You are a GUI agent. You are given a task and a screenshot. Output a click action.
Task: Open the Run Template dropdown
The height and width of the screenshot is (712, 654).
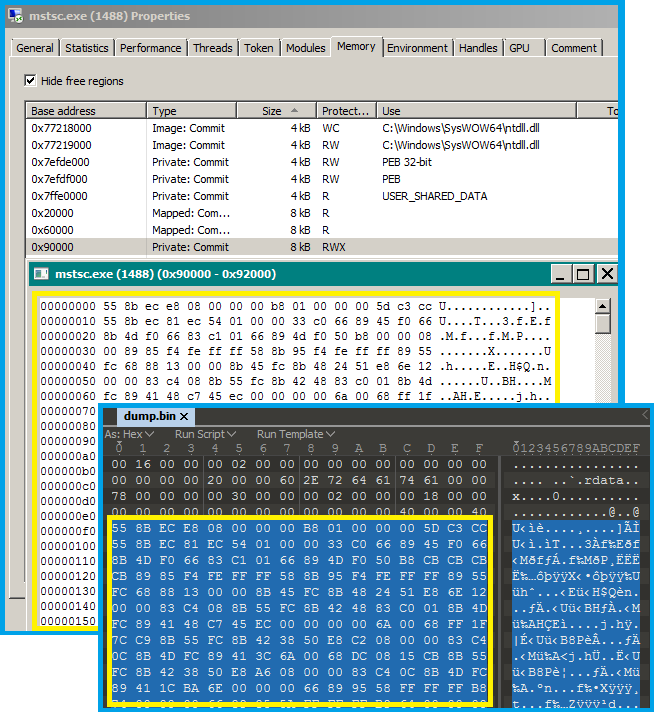pyautogui.click(x=294, y=435)
